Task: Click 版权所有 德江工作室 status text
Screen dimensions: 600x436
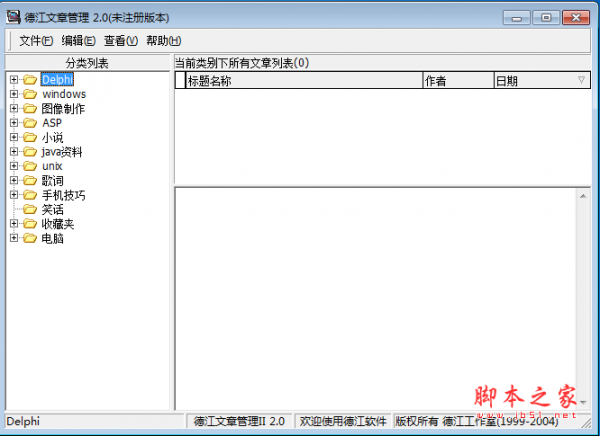Action: 477,421
